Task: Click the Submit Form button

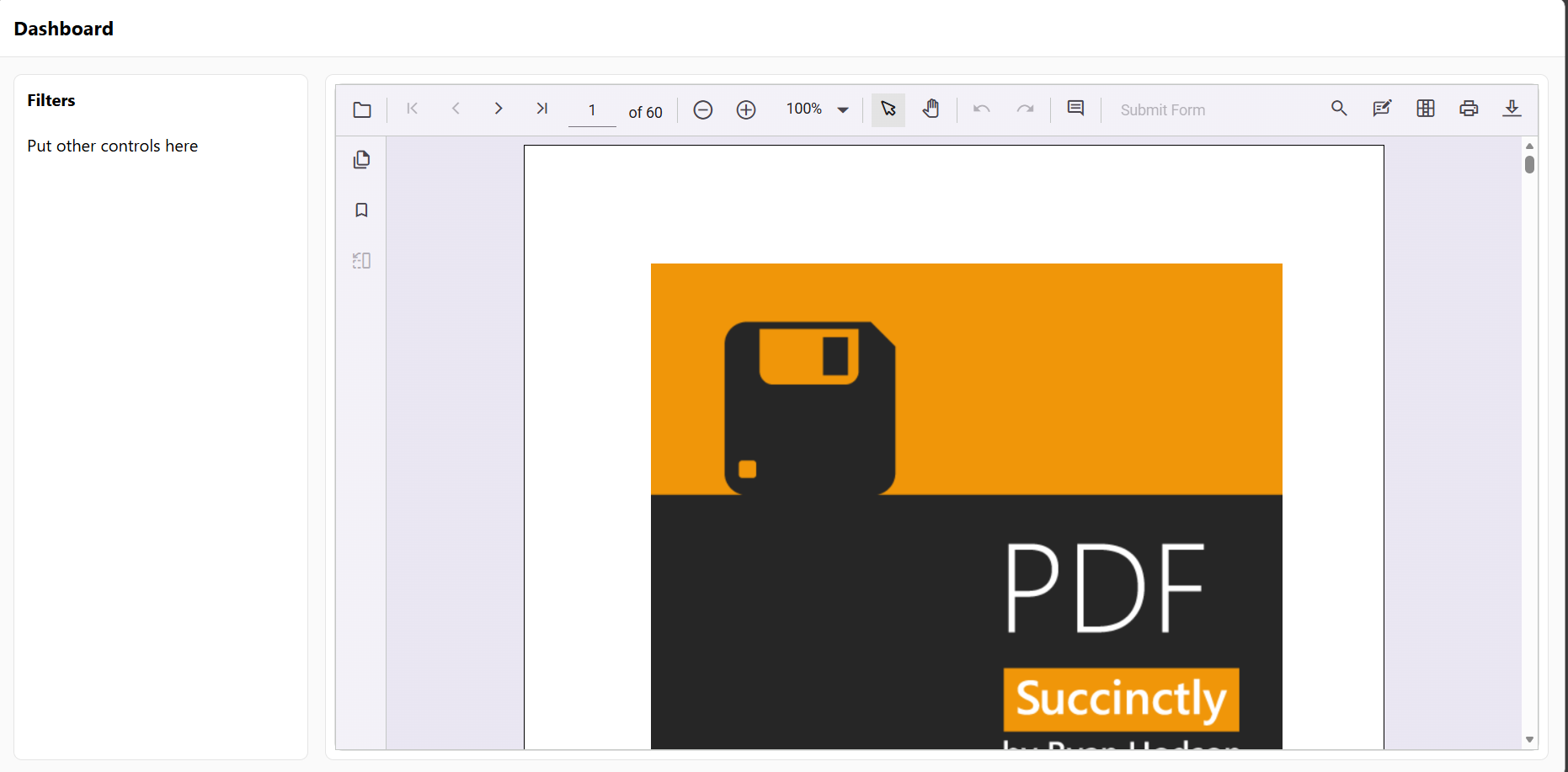Action: click(x=1163, y=110)
